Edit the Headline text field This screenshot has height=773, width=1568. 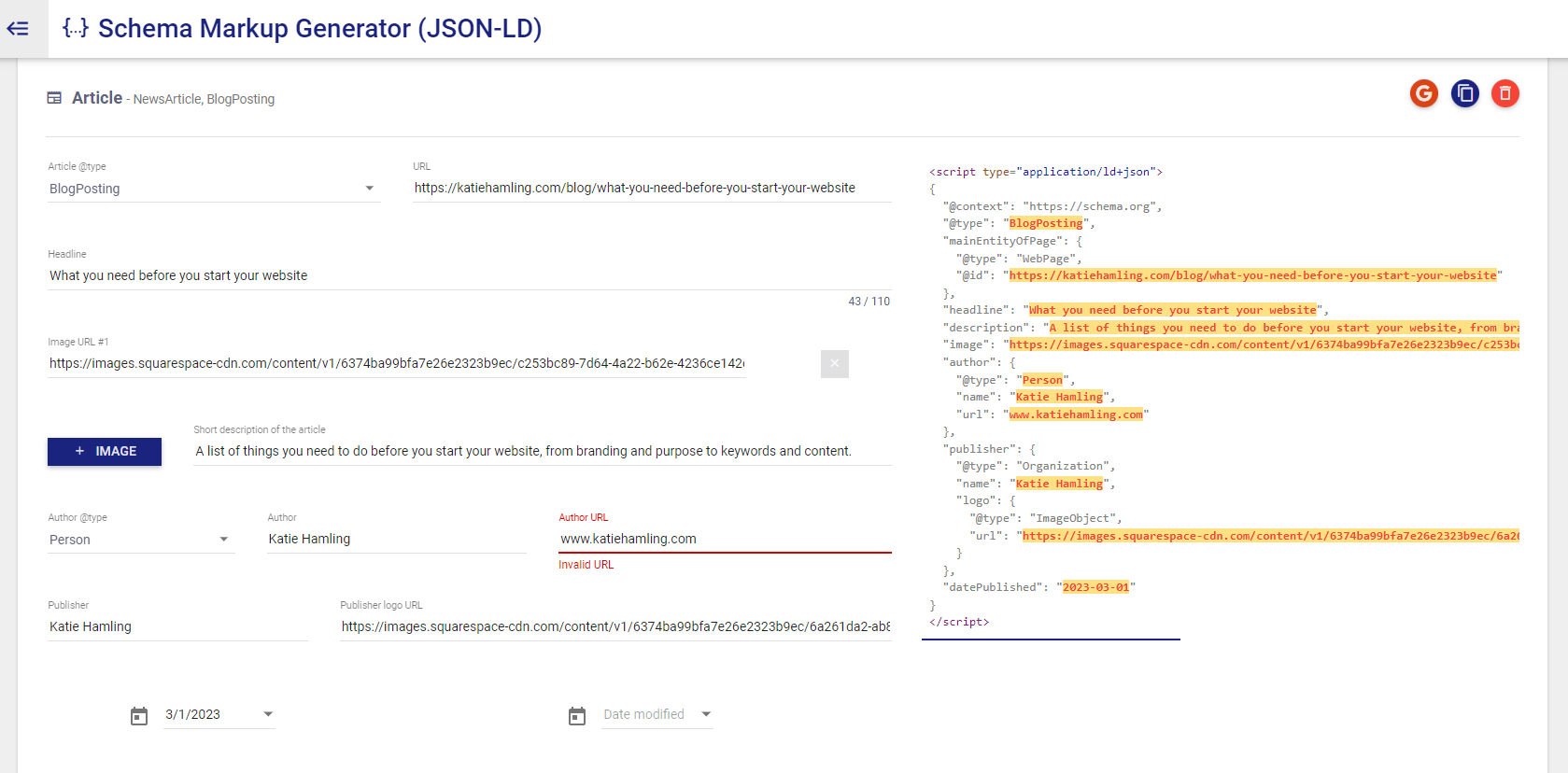tap(469, 275)
